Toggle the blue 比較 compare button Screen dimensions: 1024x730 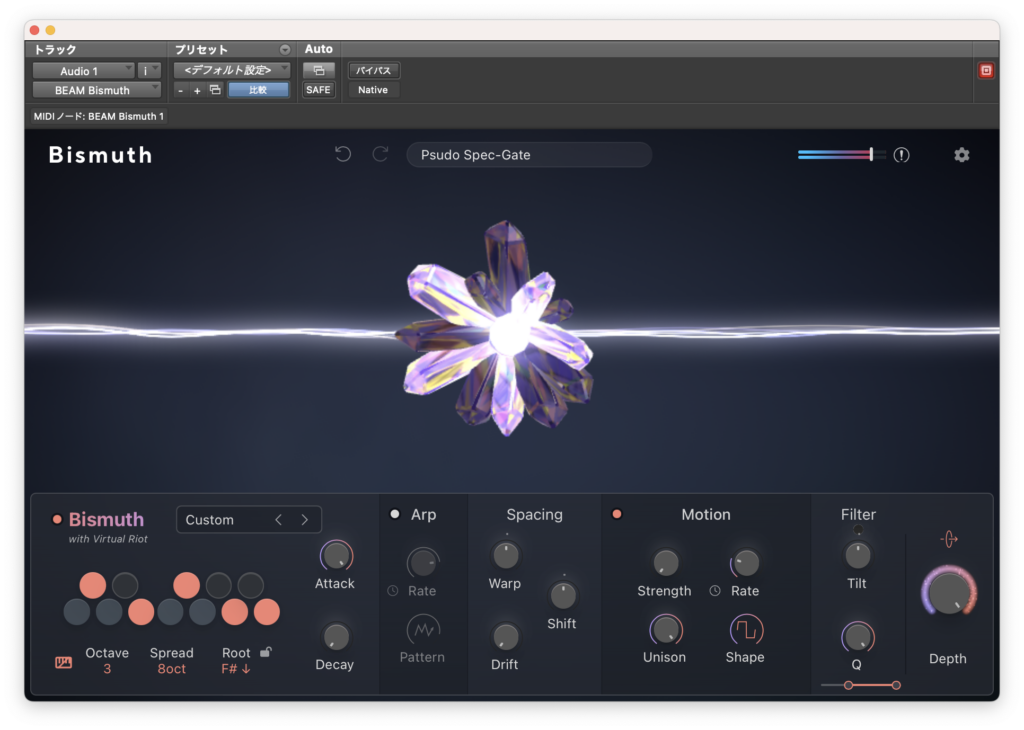coord(259,90)
